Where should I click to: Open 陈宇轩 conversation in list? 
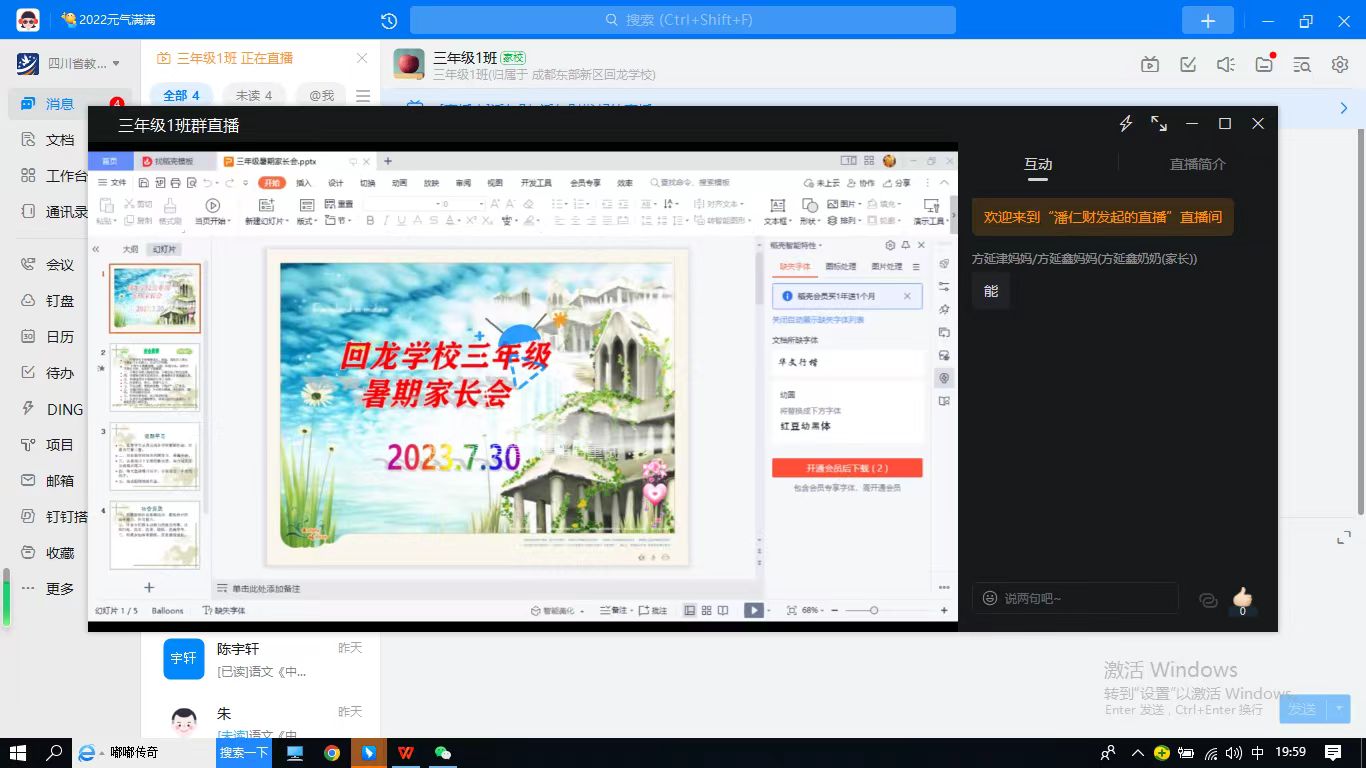pyautogui.click(x=260, y=659)
